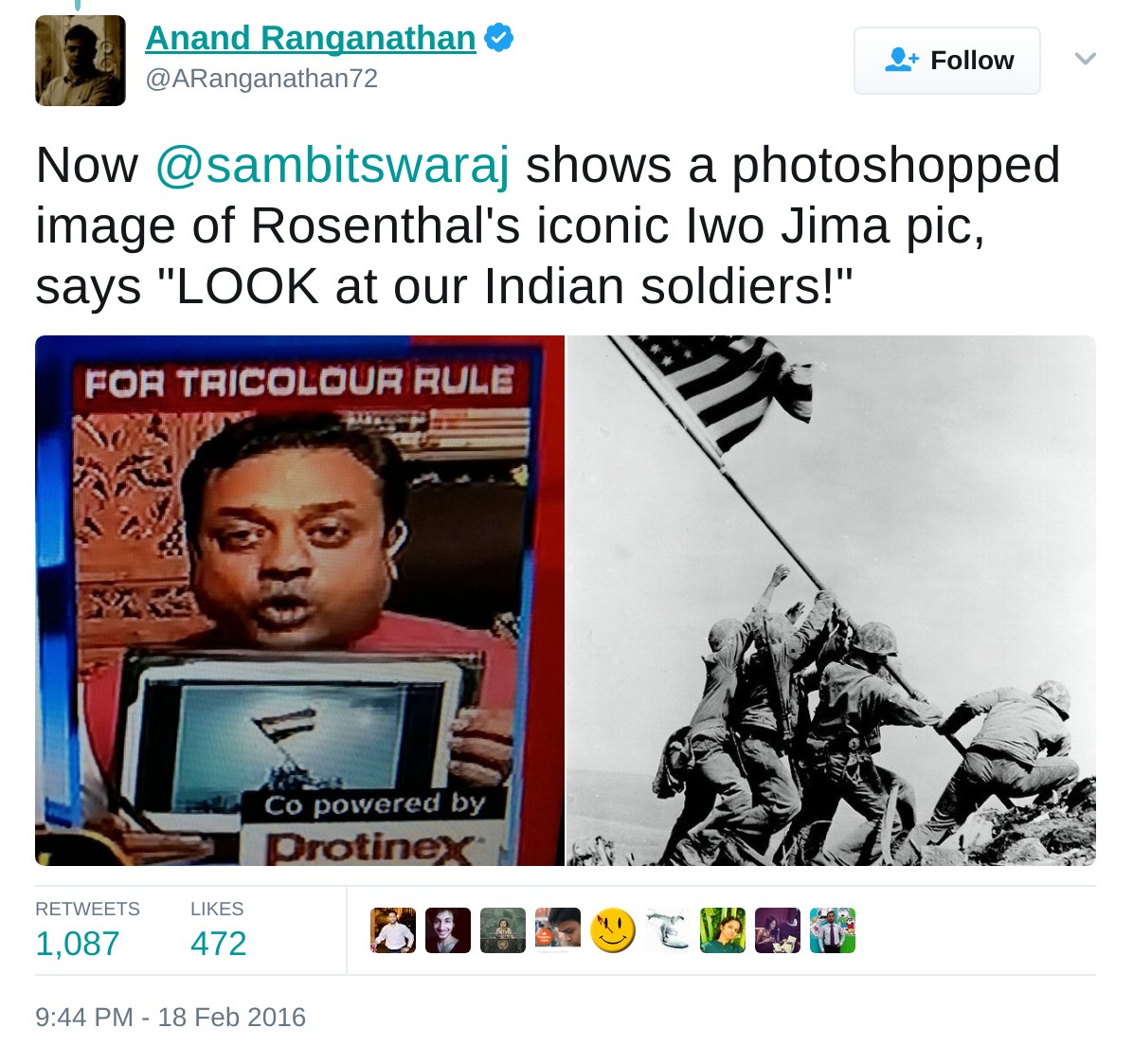This screenshot has width=1133, height=1064.
Task: Click the Follow button
Action: [x=946, y=61]
